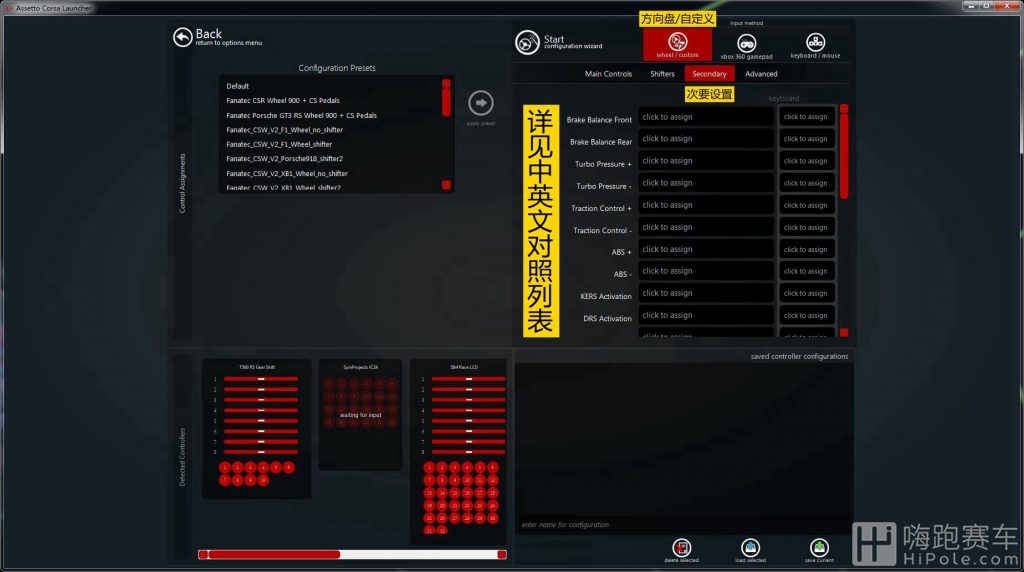
Task: Switch to the Secondary tab
Action: pos(709,74)
